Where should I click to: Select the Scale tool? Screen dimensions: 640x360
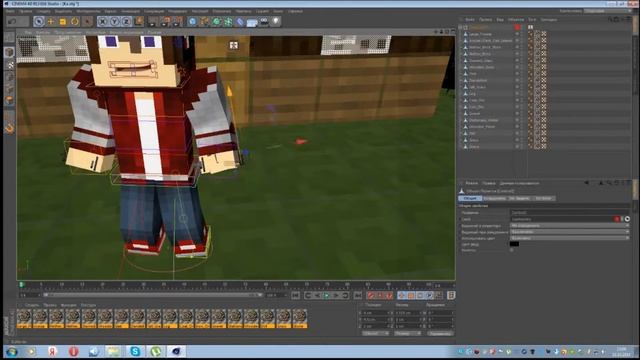point(62,21)
